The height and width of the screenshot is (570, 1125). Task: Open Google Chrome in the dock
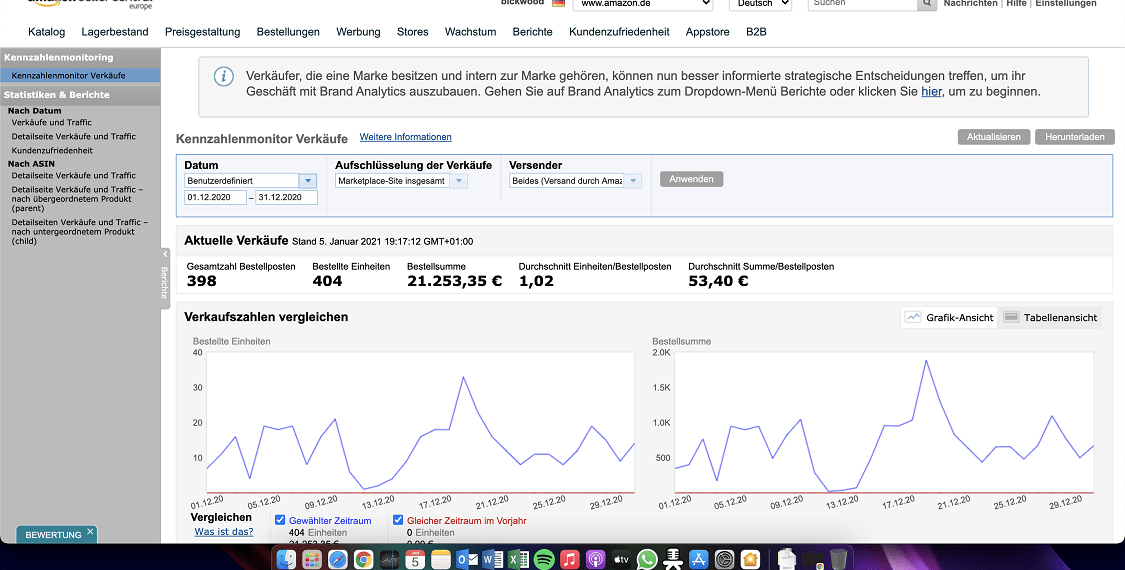tap(363, 559)
